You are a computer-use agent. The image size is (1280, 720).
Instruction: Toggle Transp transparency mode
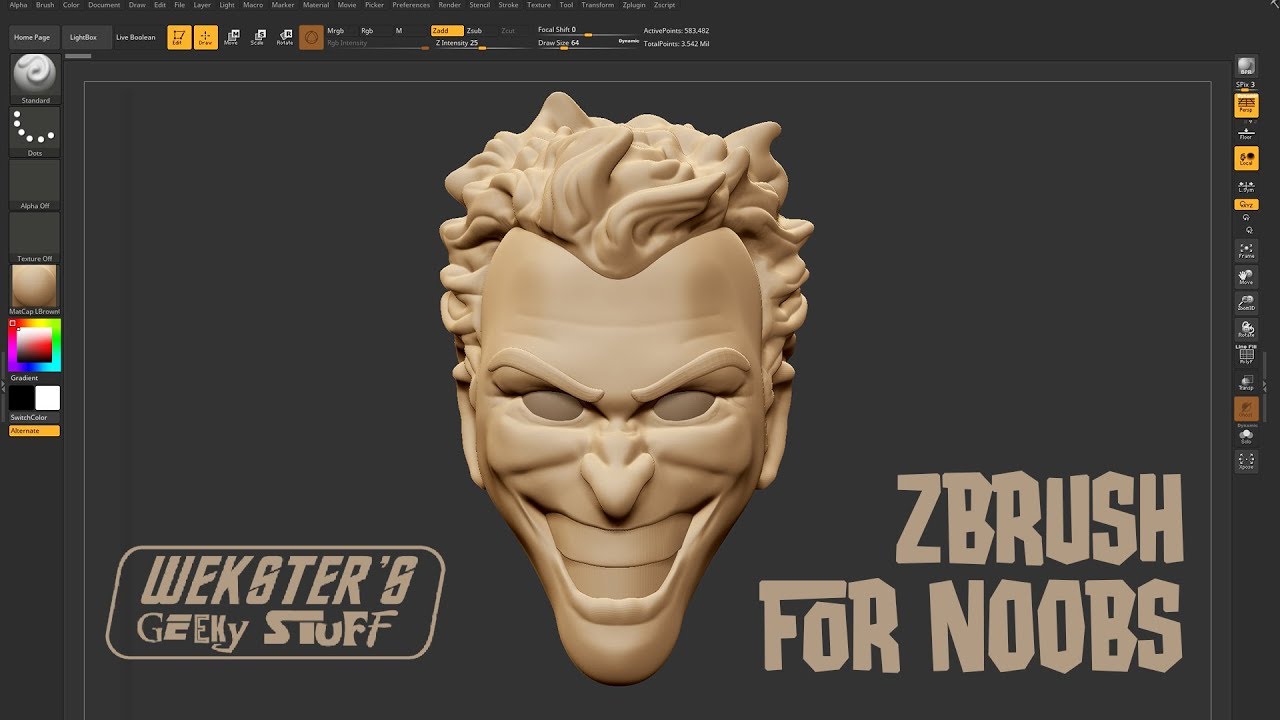[1246, 382]
